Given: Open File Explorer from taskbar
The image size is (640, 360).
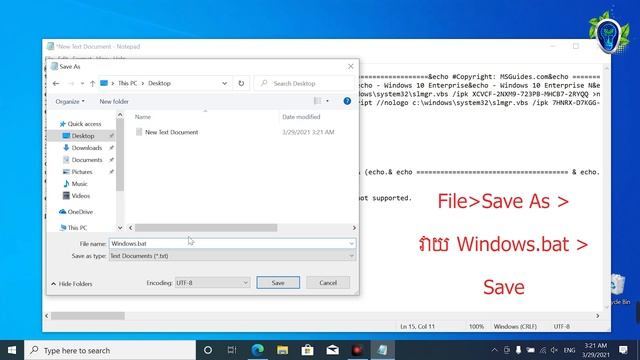Looking at the screenshot, I should coord(282,350).
